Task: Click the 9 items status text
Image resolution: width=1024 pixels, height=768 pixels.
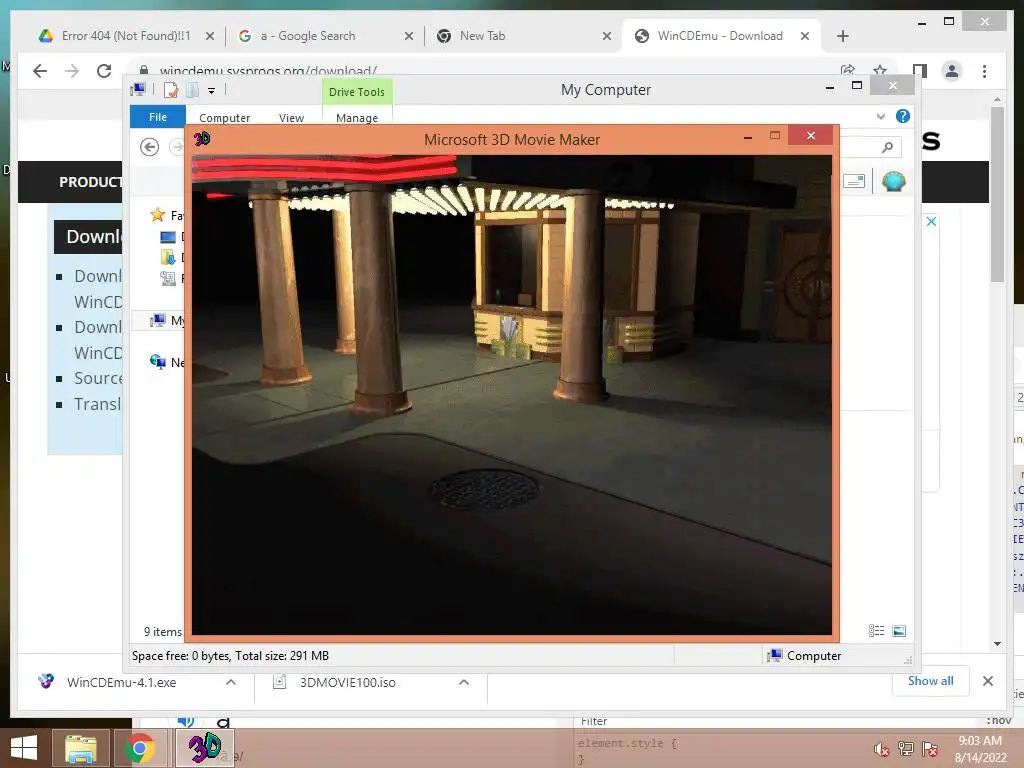Action: (163, 632)
